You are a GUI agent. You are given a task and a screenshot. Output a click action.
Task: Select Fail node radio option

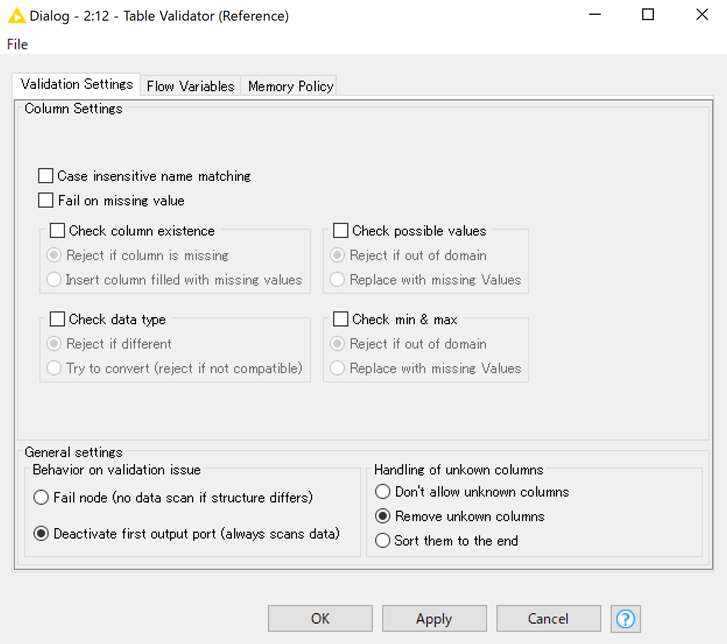pos(41,497)
